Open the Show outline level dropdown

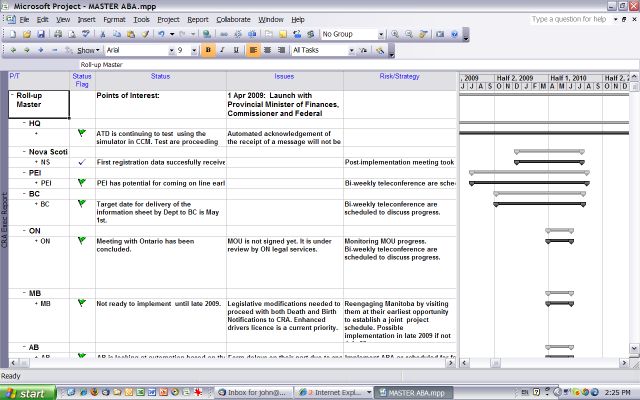(x=88, y=50)
